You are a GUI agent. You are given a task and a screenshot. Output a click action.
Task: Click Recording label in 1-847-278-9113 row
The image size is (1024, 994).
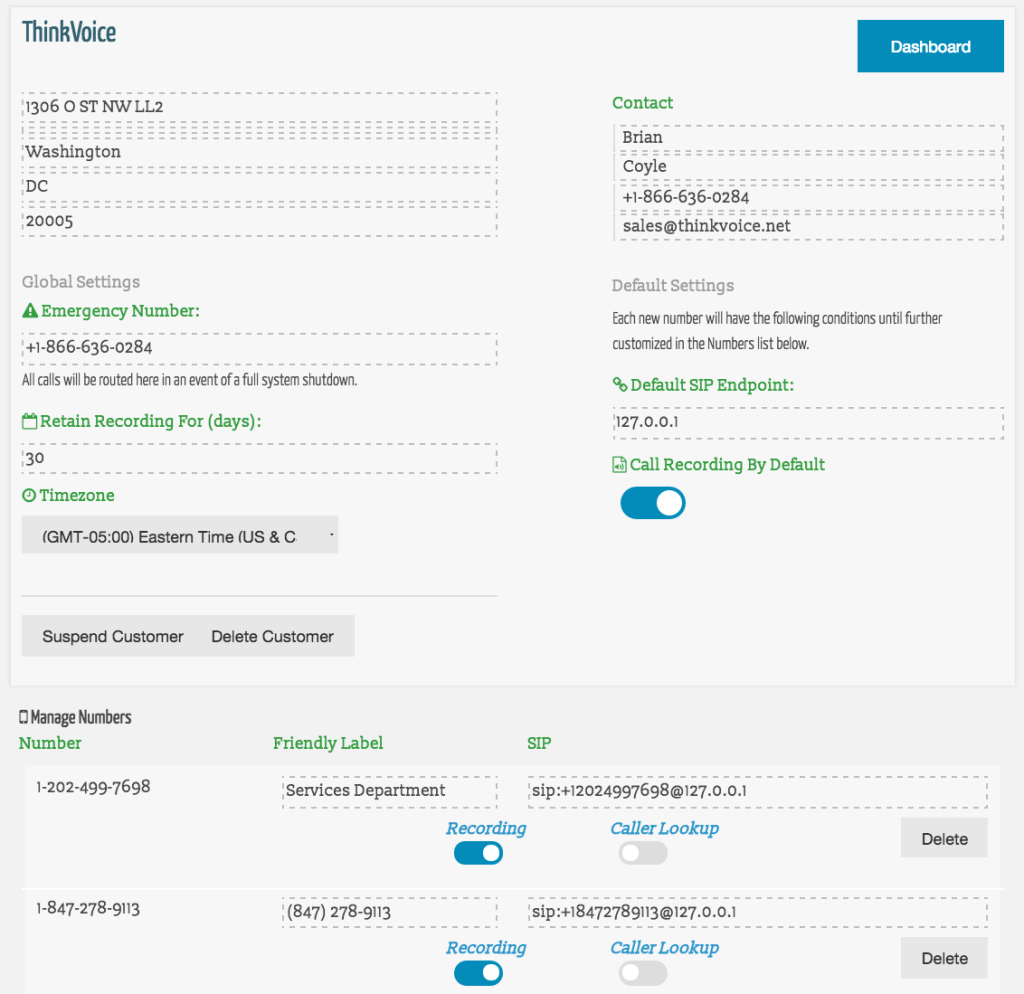[x=486, y=948]
